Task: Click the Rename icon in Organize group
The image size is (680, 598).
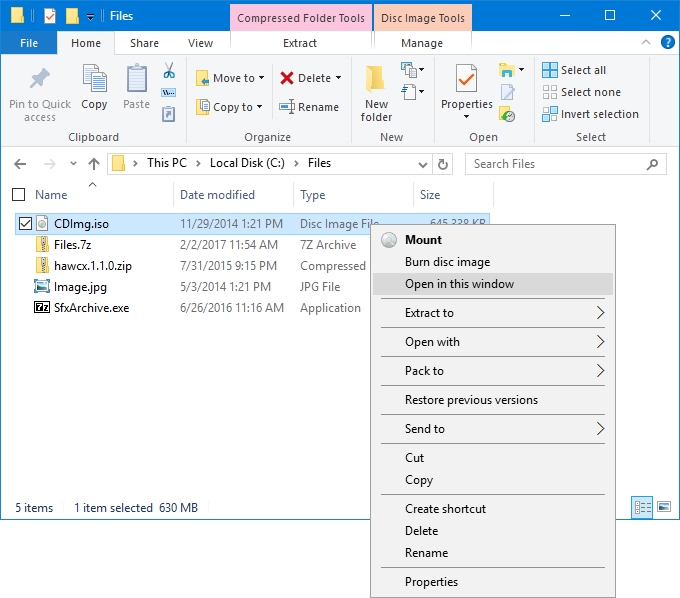Action: click(287, 107)
